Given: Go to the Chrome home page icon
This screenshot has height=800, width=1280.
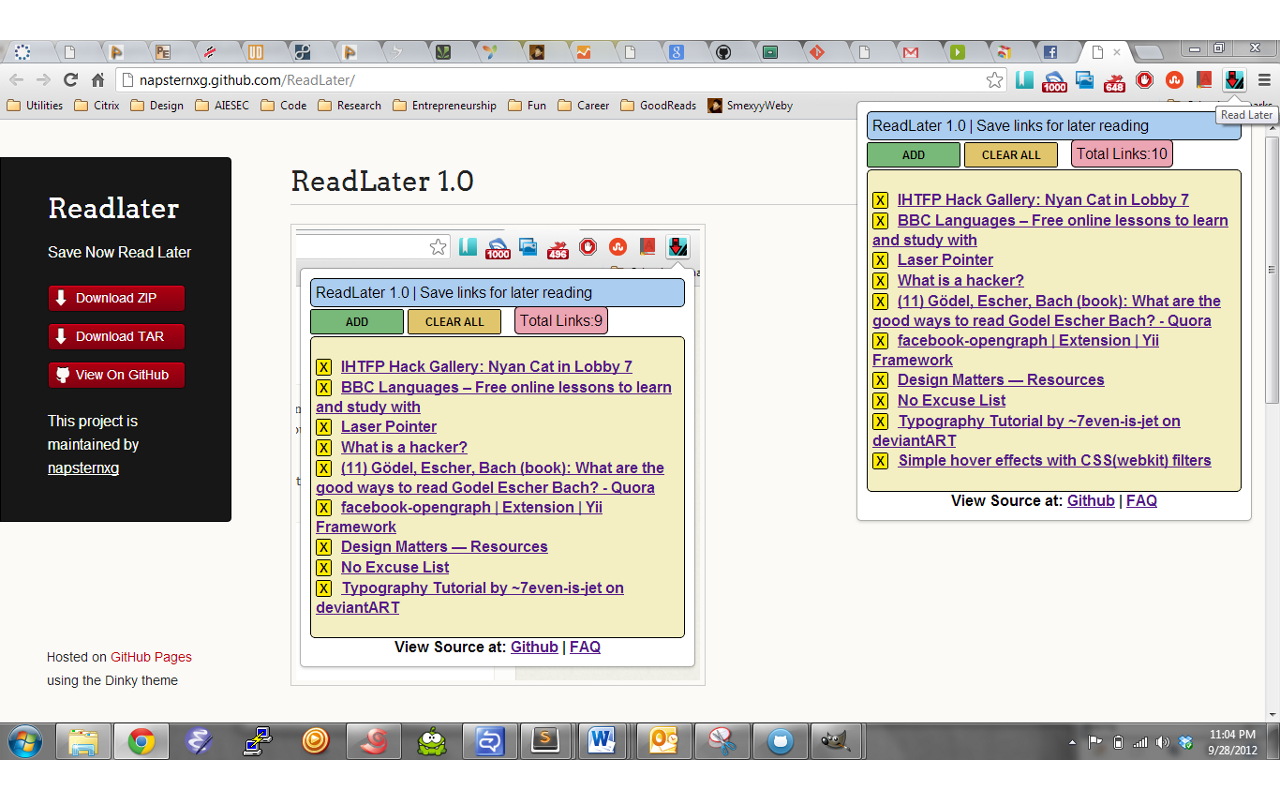Looking at the screenshot, I should point(97,80).
